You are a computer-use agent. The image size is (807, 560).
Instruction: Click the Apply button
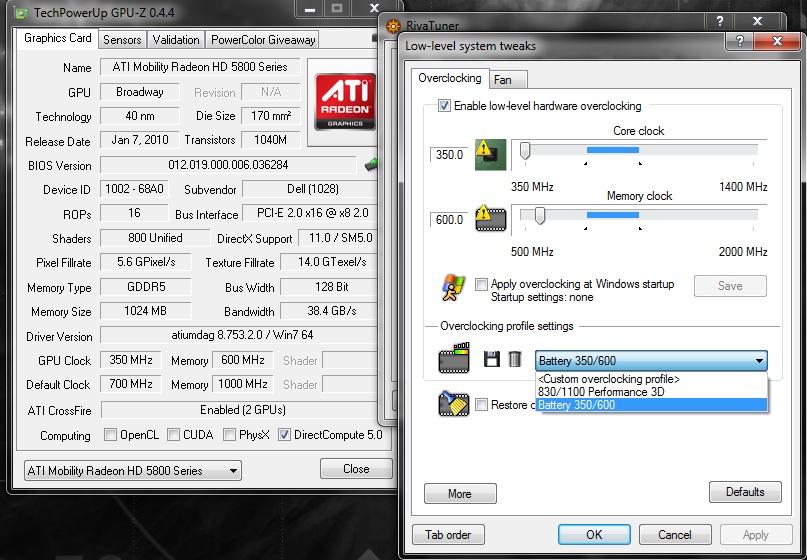coord(756,535)
